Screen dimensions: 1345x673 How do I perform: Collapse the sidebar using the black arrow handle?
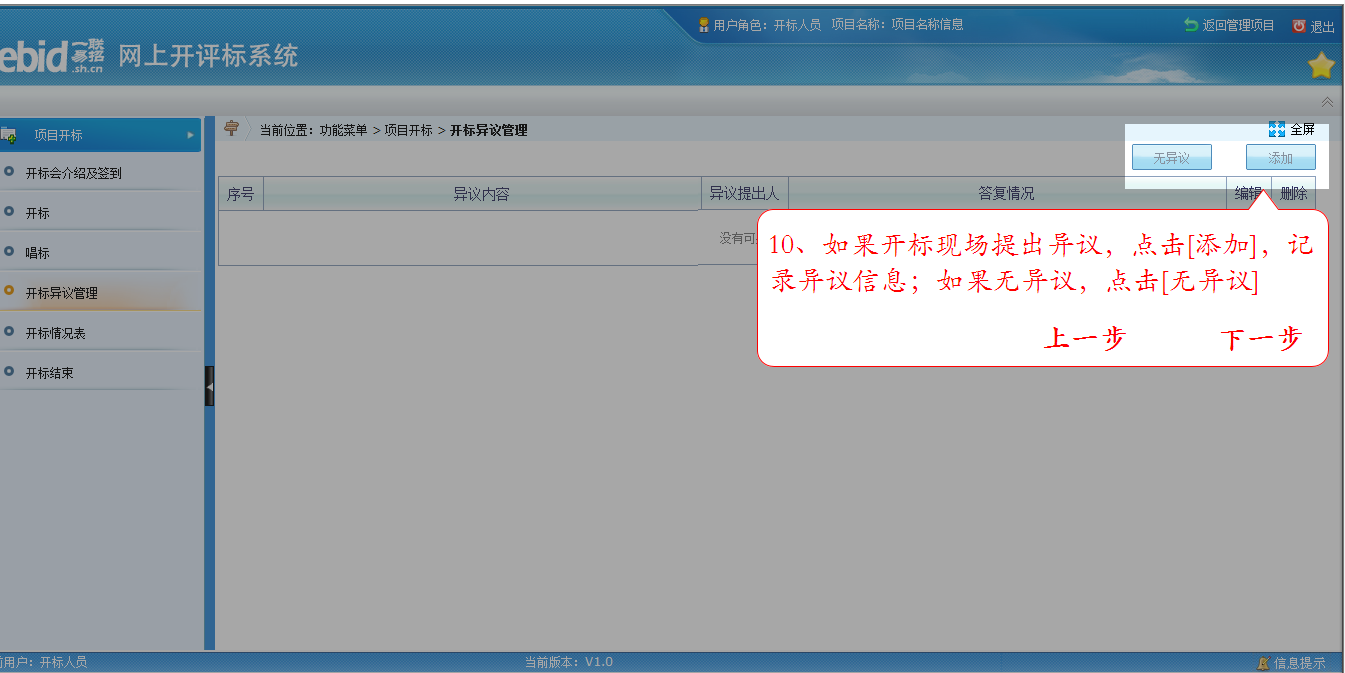(x=210, y=385)
